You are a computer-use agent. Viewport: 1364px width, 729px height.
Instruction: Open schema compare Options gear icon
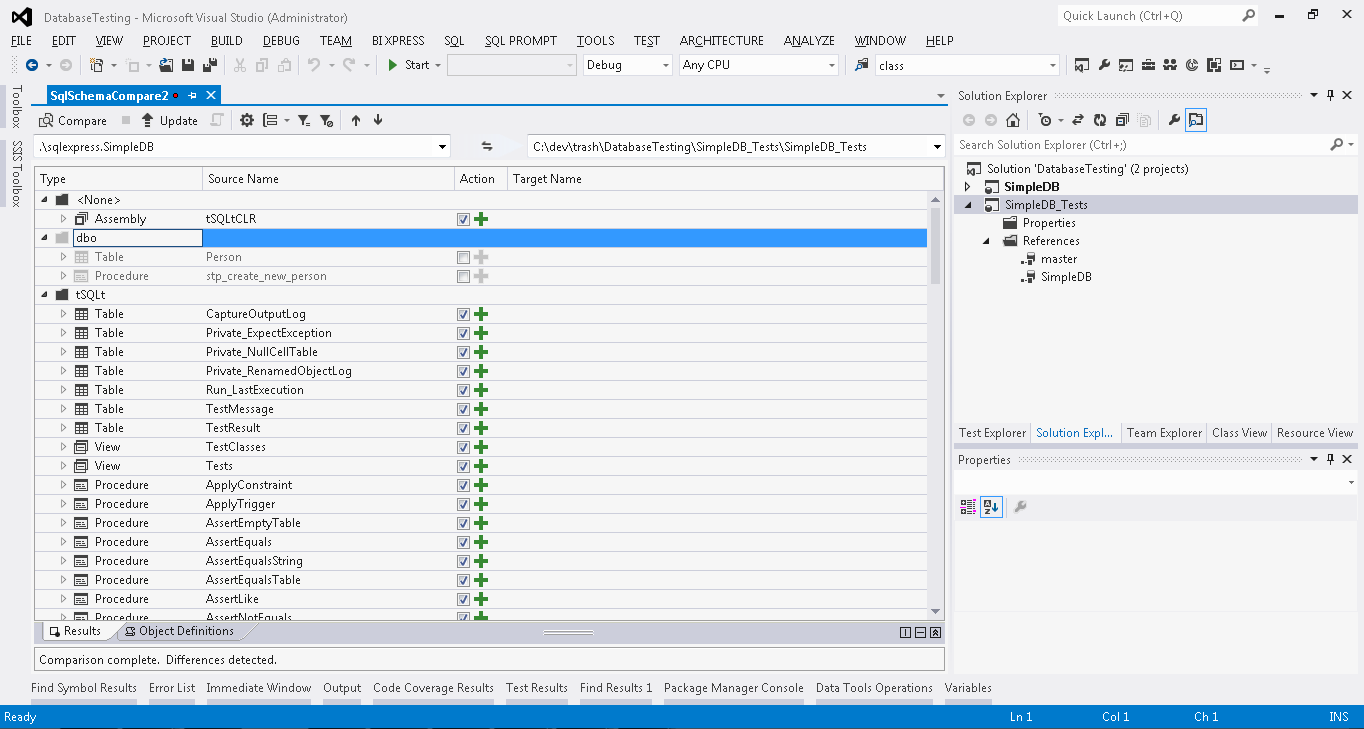[x=247, y=120]
